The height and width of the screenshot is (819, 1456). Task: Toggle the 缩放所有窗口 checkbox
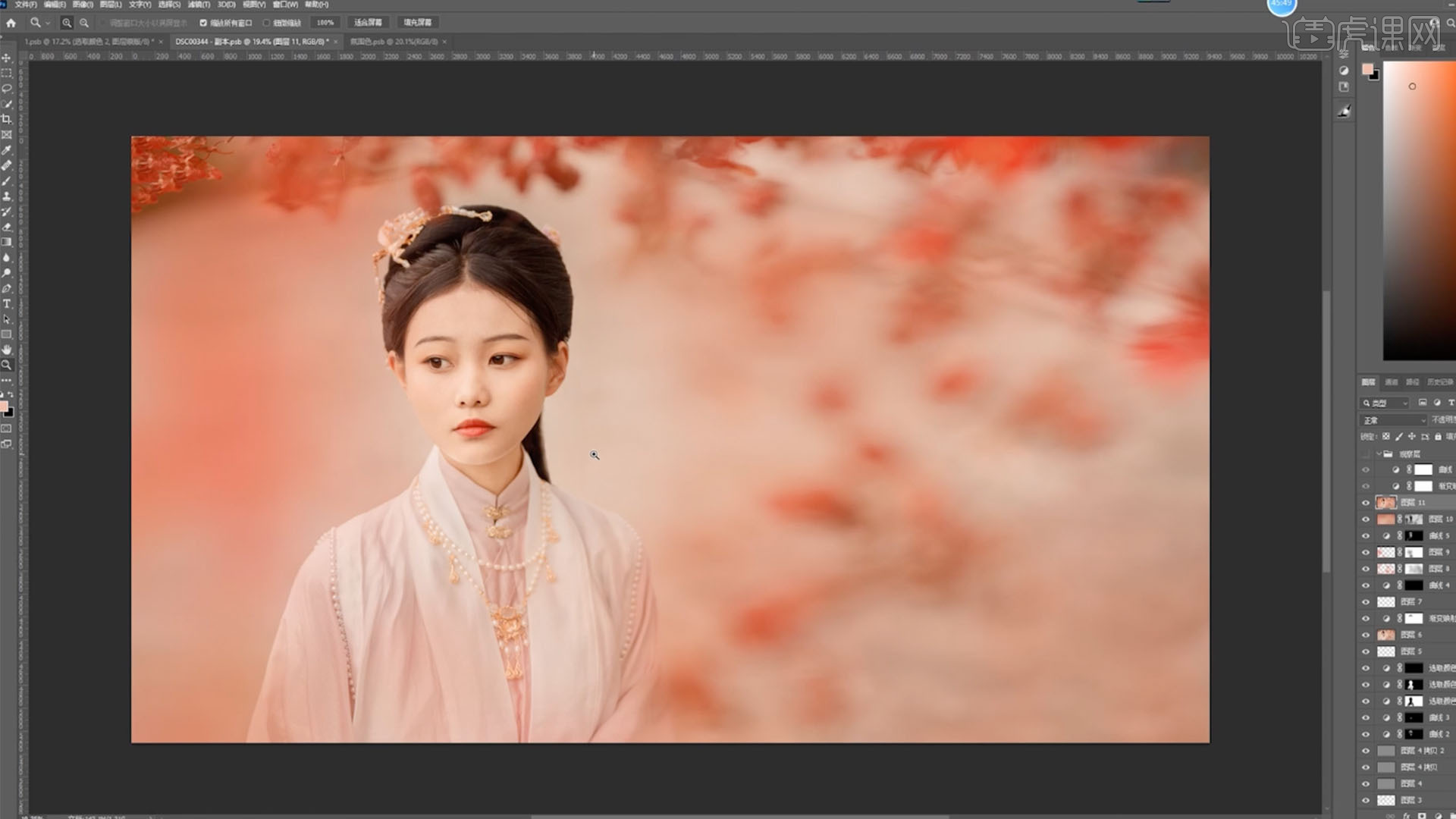pos(203,23)
